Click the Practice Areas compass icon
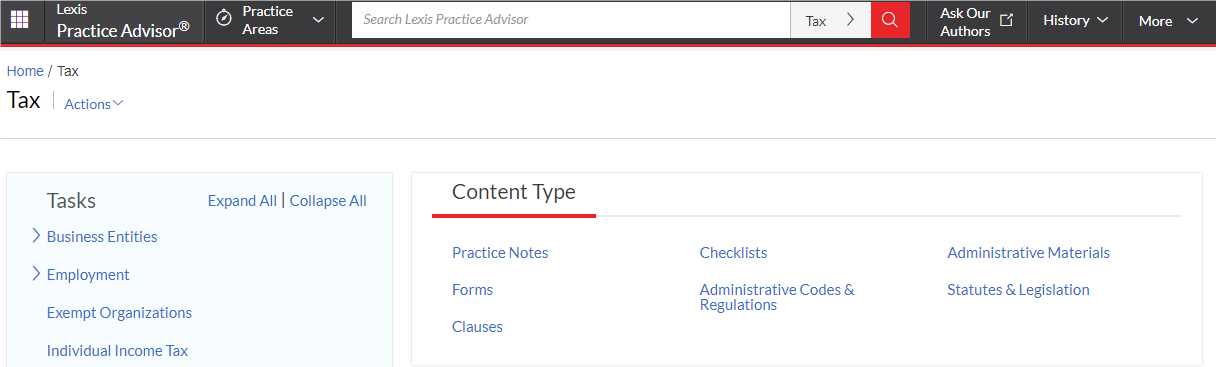 [x=224, y=20]
